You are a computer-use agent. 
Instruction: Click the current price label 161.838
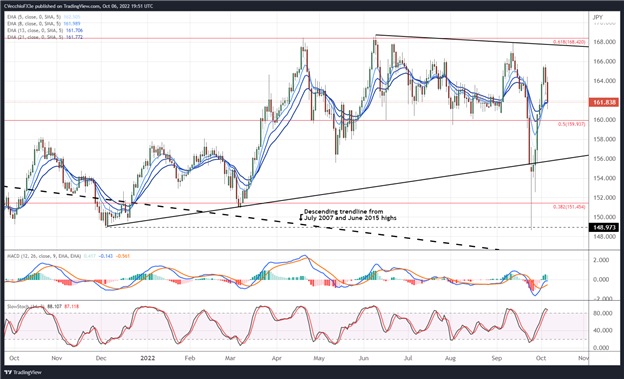604,103
